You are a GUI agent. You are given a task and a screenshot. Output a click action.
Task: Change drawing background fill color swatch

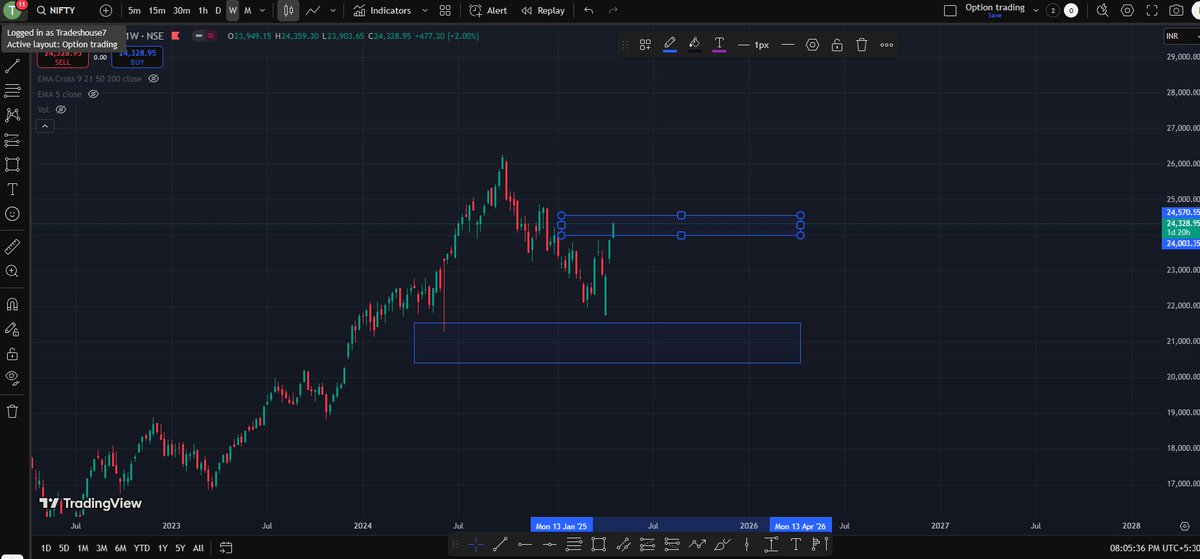coord(694,45)
